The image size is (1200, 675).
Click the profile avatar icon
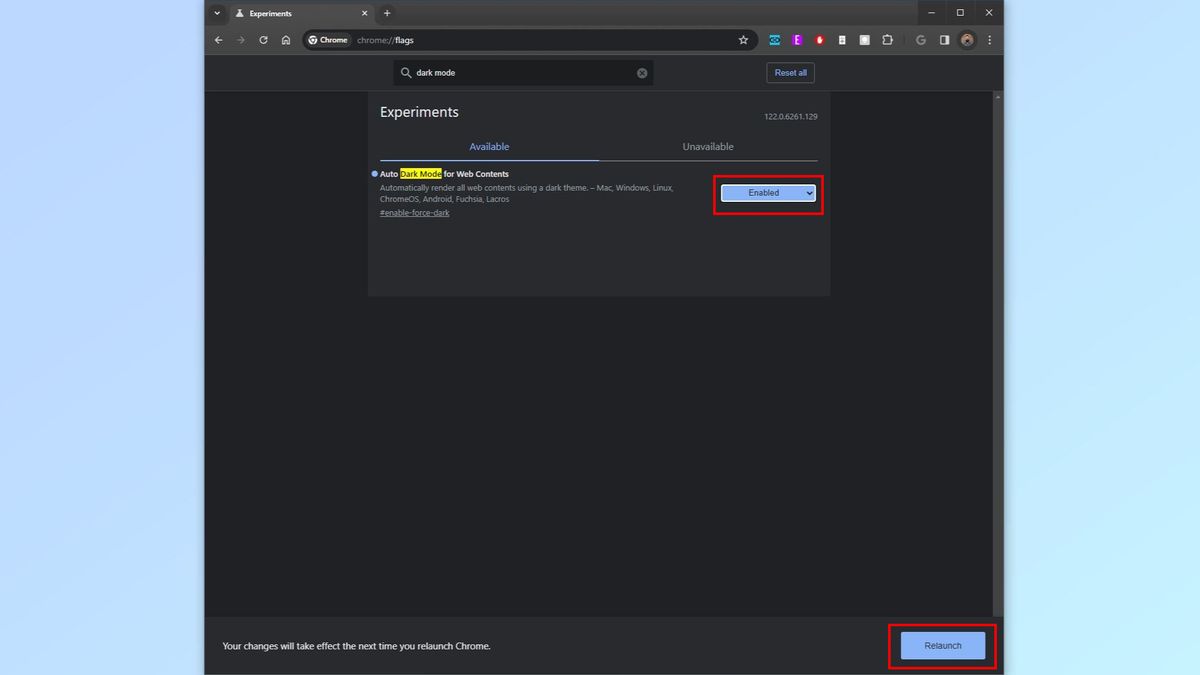[x=966, y=40]
